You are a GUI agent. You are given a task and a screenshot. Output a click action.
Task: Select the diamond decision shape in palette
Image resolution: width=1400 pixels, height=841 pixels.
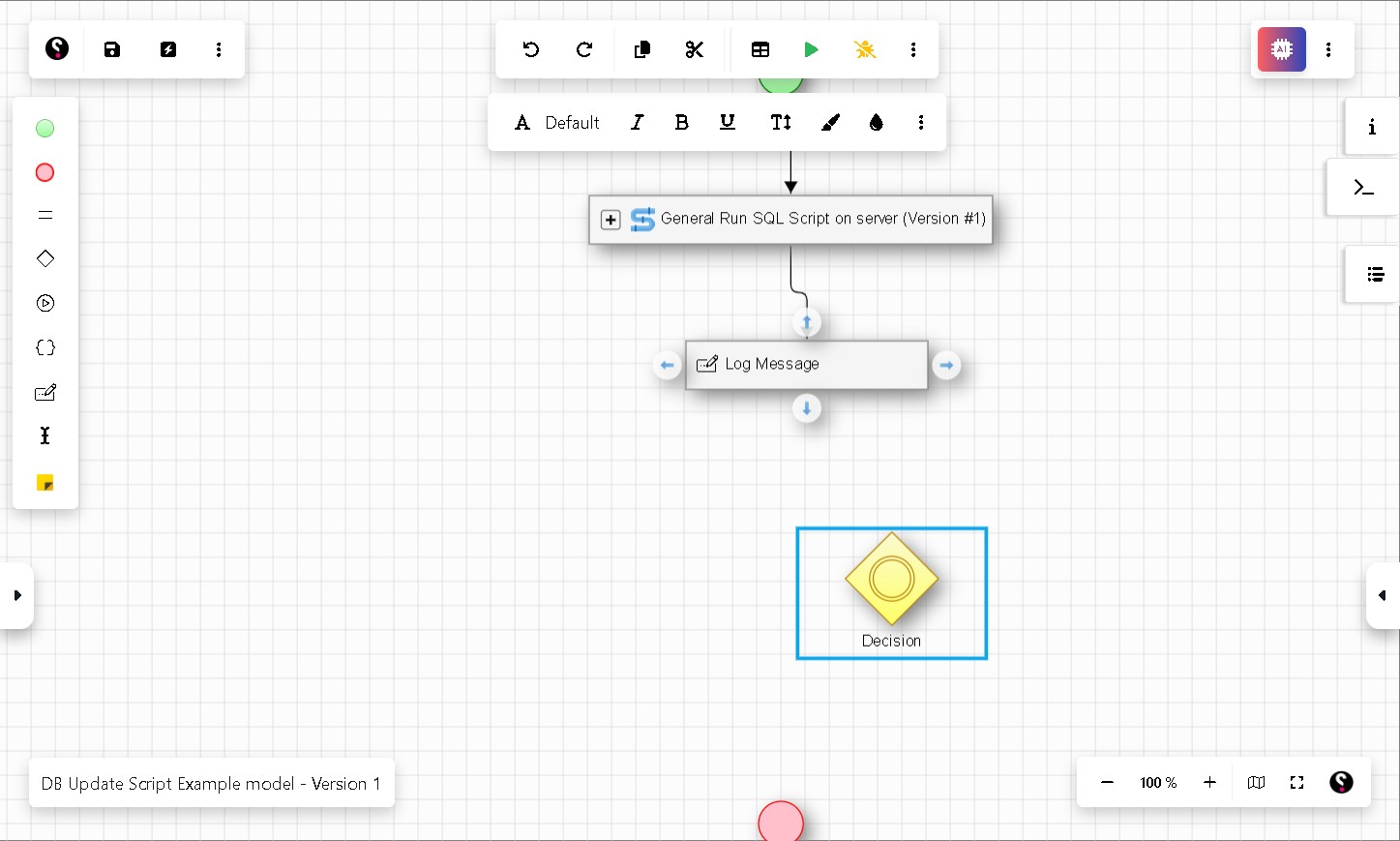coord(45,258)
